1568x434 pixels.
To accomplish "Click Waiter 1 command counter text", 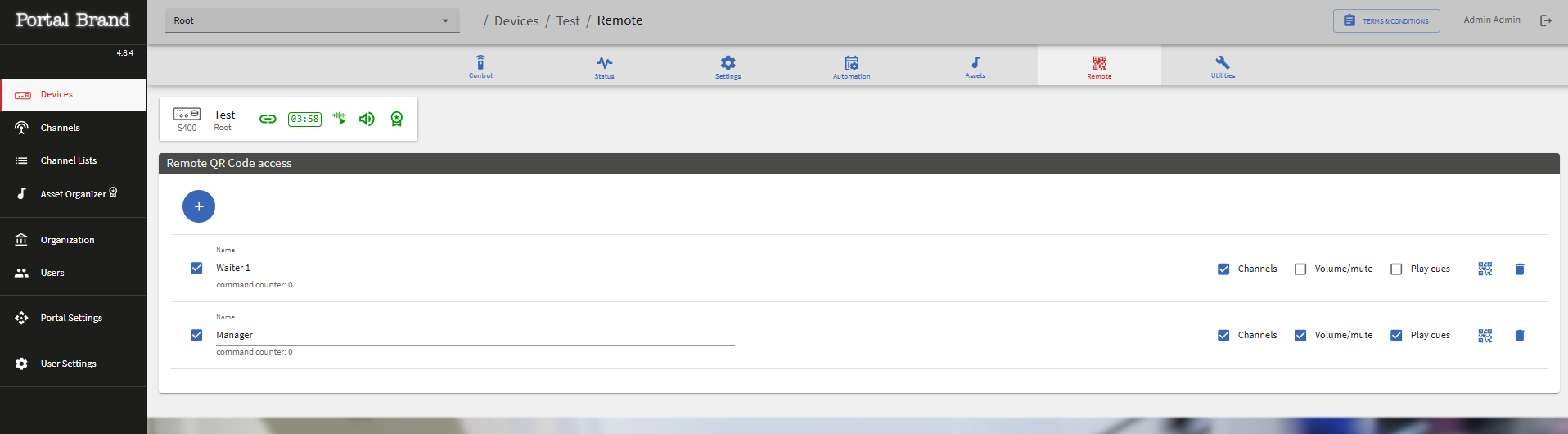I will [255, 285].
